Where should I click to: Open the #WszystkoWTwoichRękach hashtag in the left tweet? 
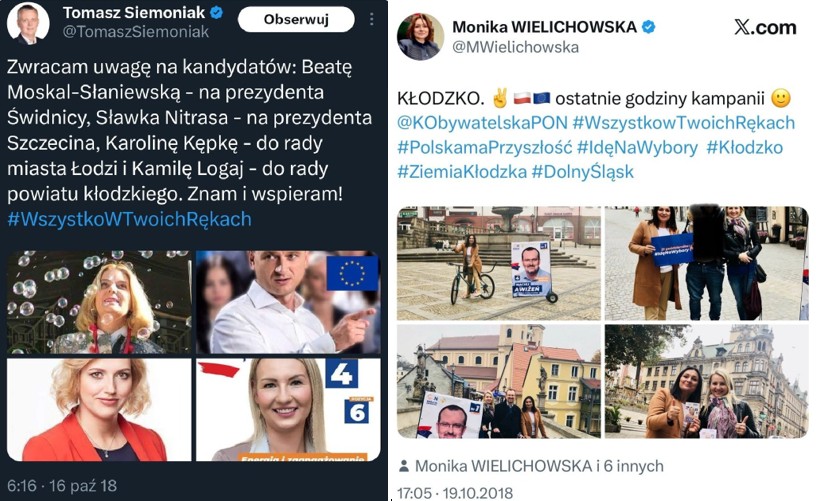pyautogui.click(x=130, y=219)
